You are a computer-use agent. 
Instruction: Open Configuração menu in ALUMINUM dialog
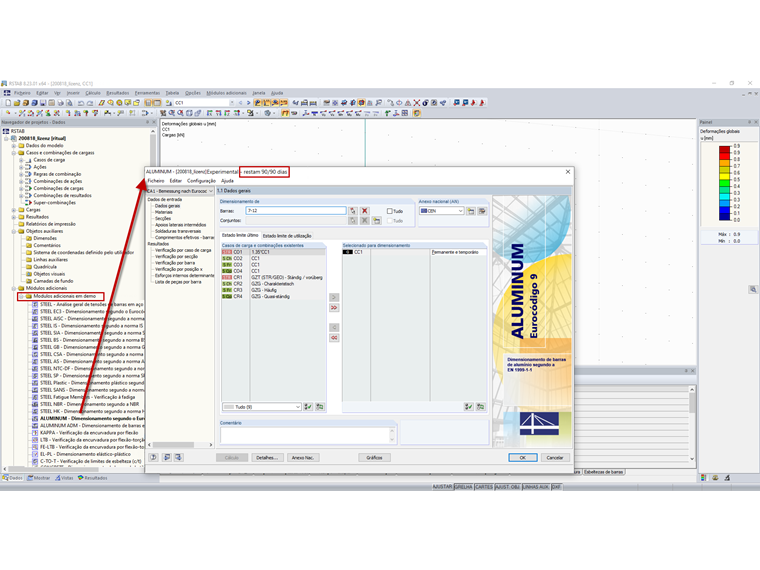click(201, 181)
